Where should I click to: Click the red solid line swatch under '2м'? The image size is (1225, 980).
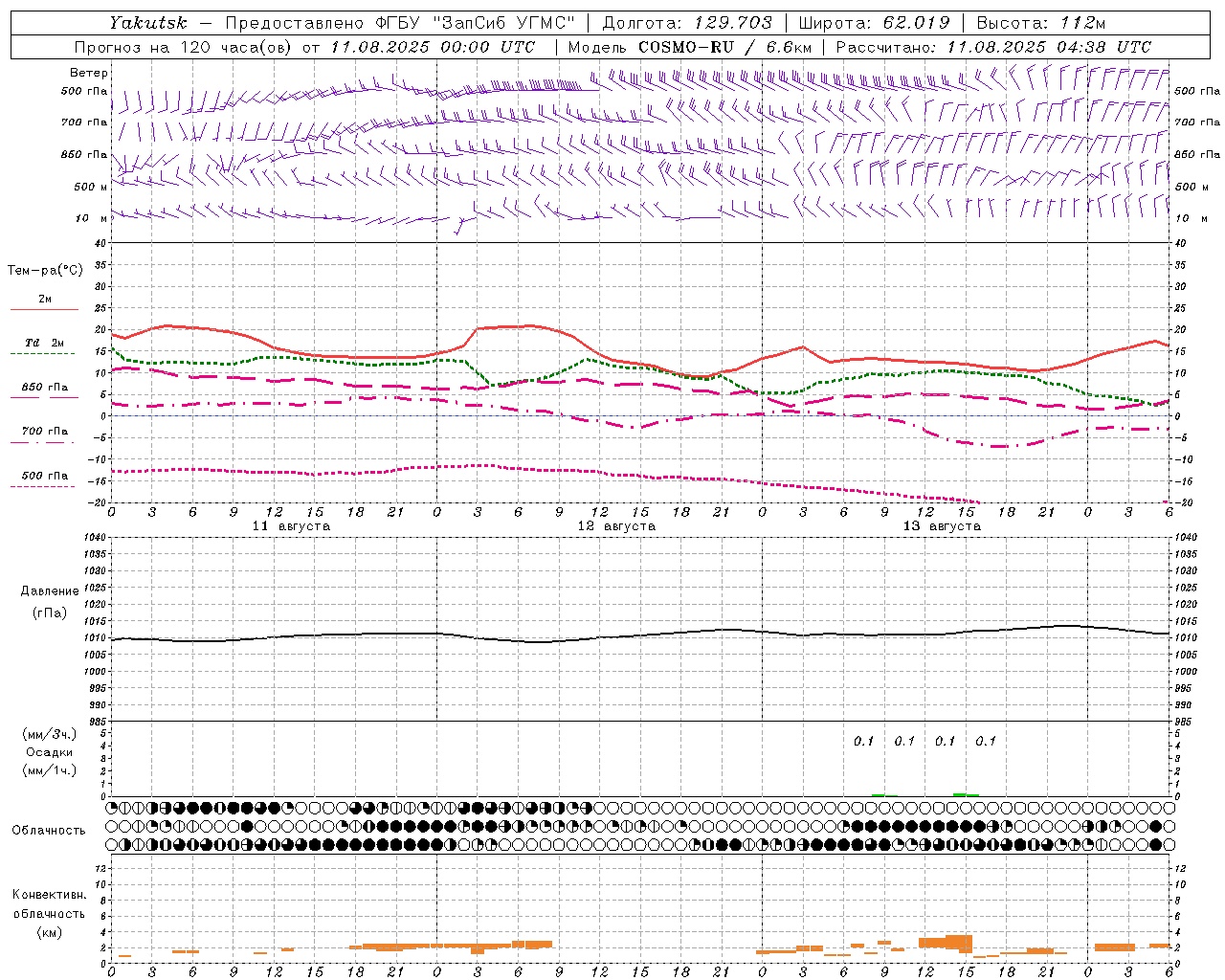[44, 310]
